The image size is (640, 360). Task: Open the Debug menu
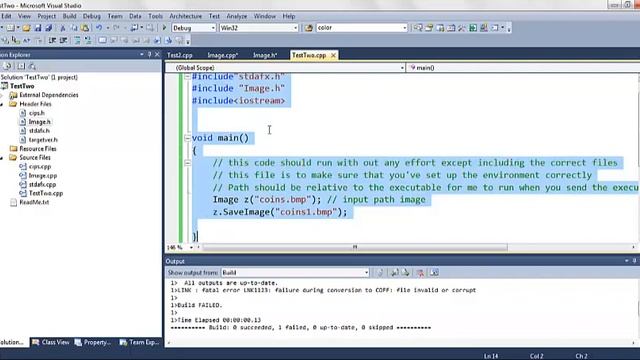92,16
